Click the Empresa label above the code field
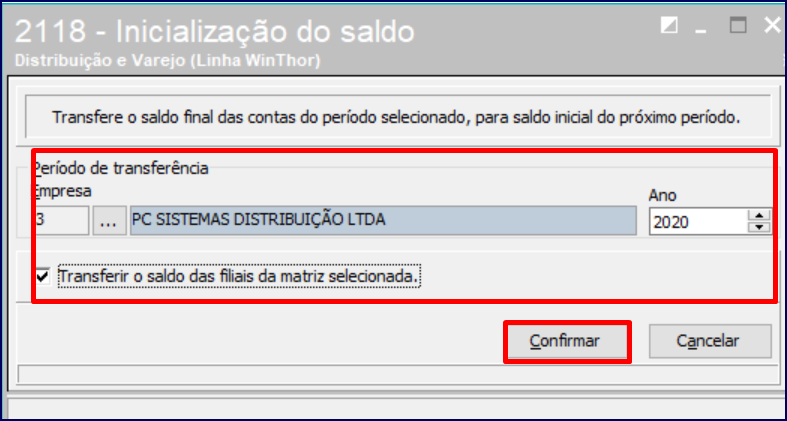Image resolution: width=787 pixels, height=421 pixels. pos(62,191)
